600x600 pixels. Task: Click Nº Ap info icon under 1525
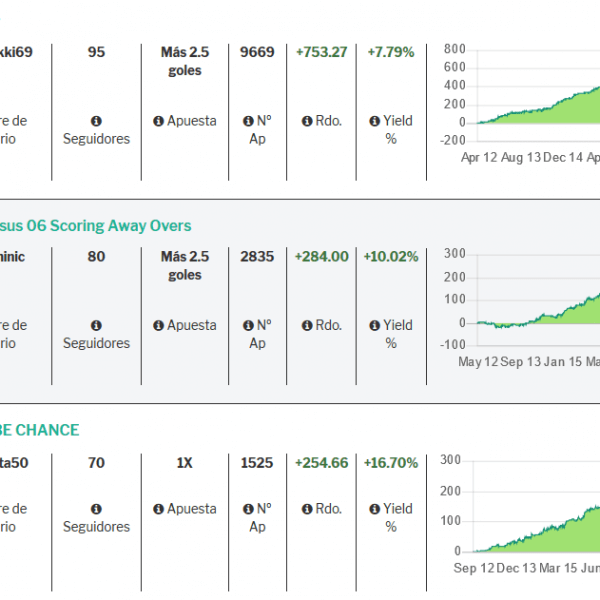point(248,509)
